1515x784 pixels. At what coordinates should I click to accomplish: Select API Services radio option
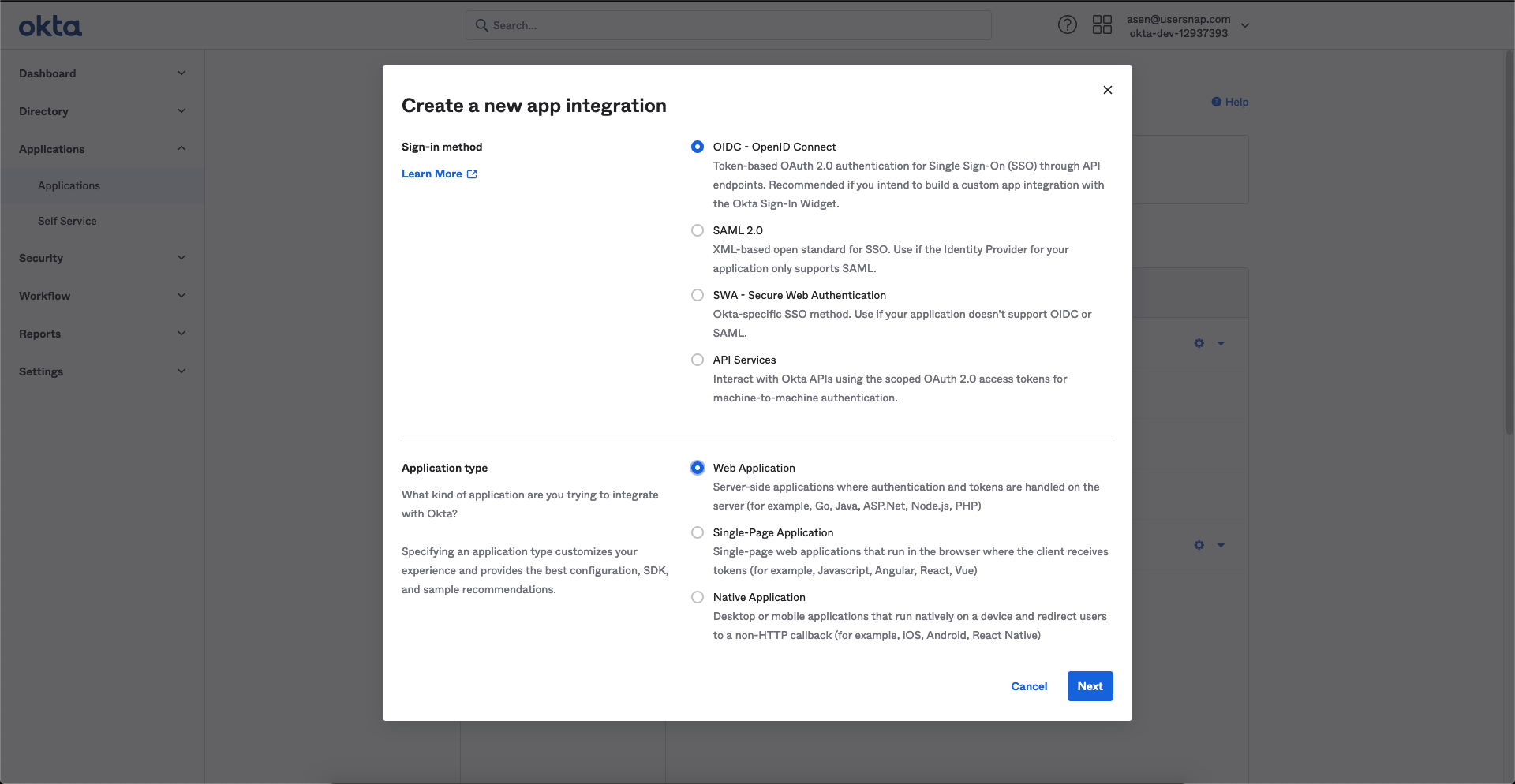[698, 360]
